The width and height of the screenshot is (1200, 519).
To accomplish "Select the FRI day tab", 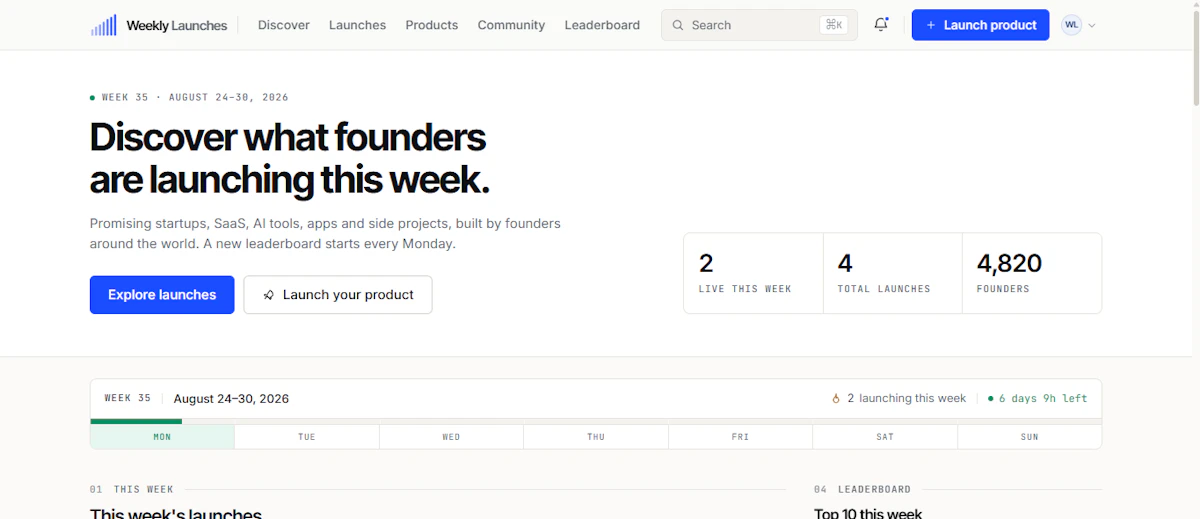I will point(740,437).
